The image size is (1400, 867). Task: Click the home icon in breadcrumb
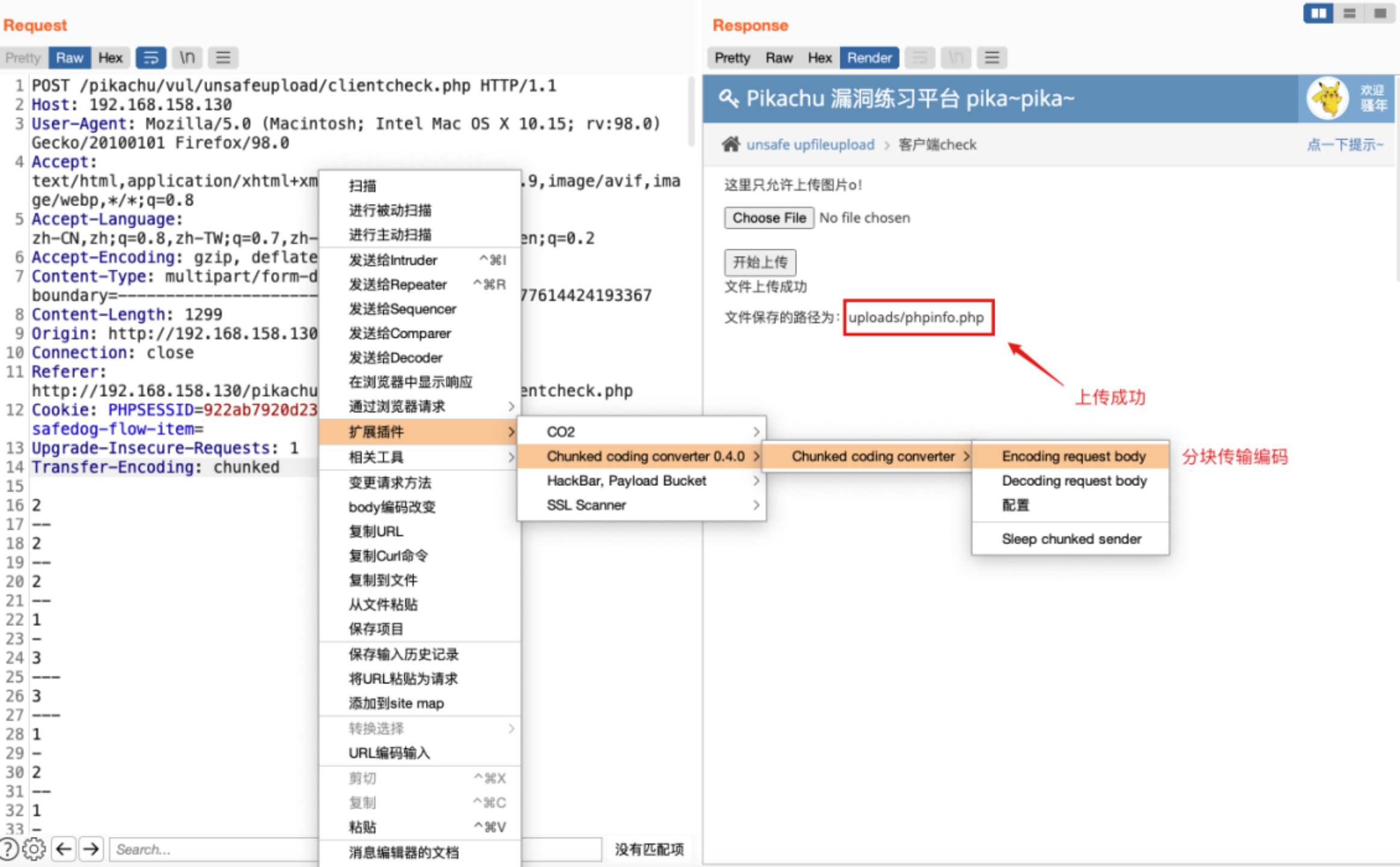coord(731,144)
